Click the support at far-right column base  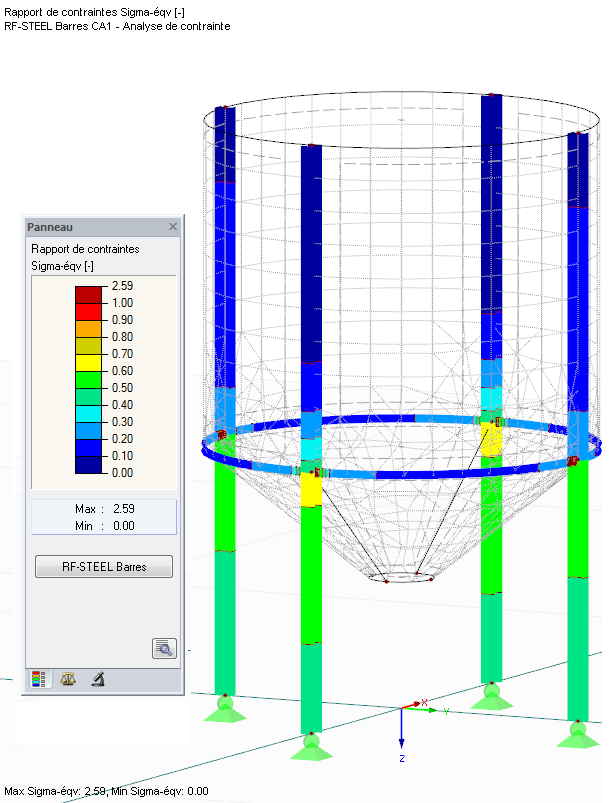(x=578, y=734)
